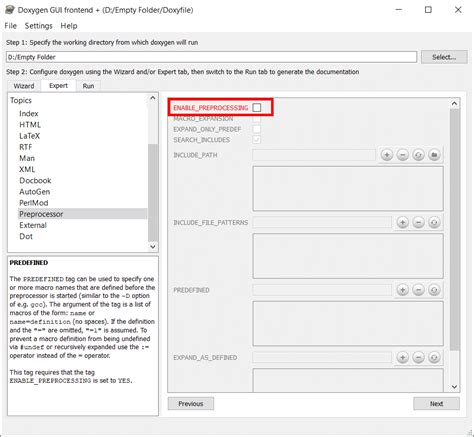The image size is (474, 437).
Task: Add INCLUDE_FILE_PATTERNS entry with plus icon
Action: pyautogui.click(x=403, y=222)
